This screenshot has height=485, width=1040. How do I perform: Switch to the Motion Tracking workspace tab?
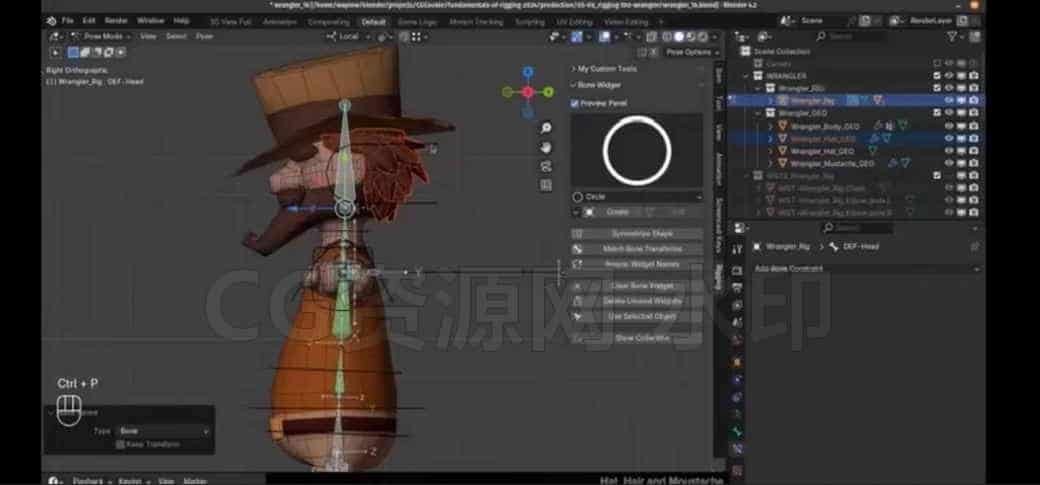coord(476,22)
